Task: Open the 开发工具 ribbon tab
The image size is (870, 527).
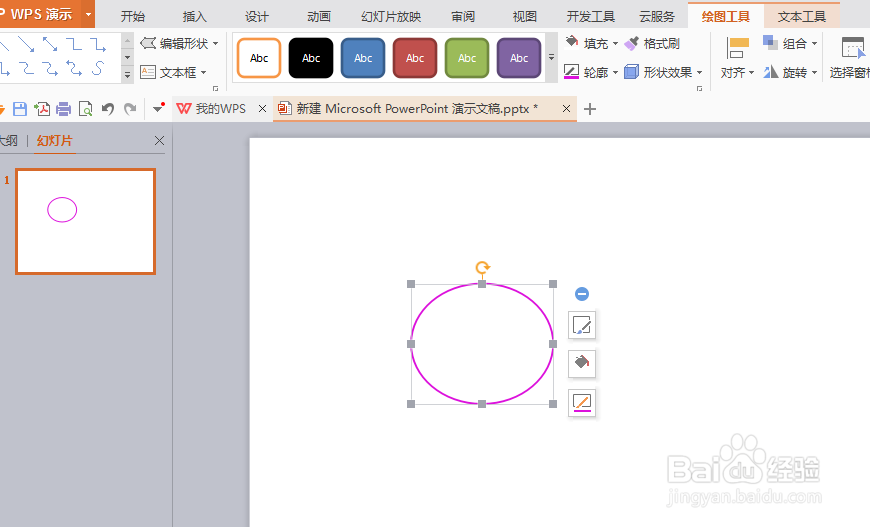Action: pyautogui.click(x=590, y=17)
